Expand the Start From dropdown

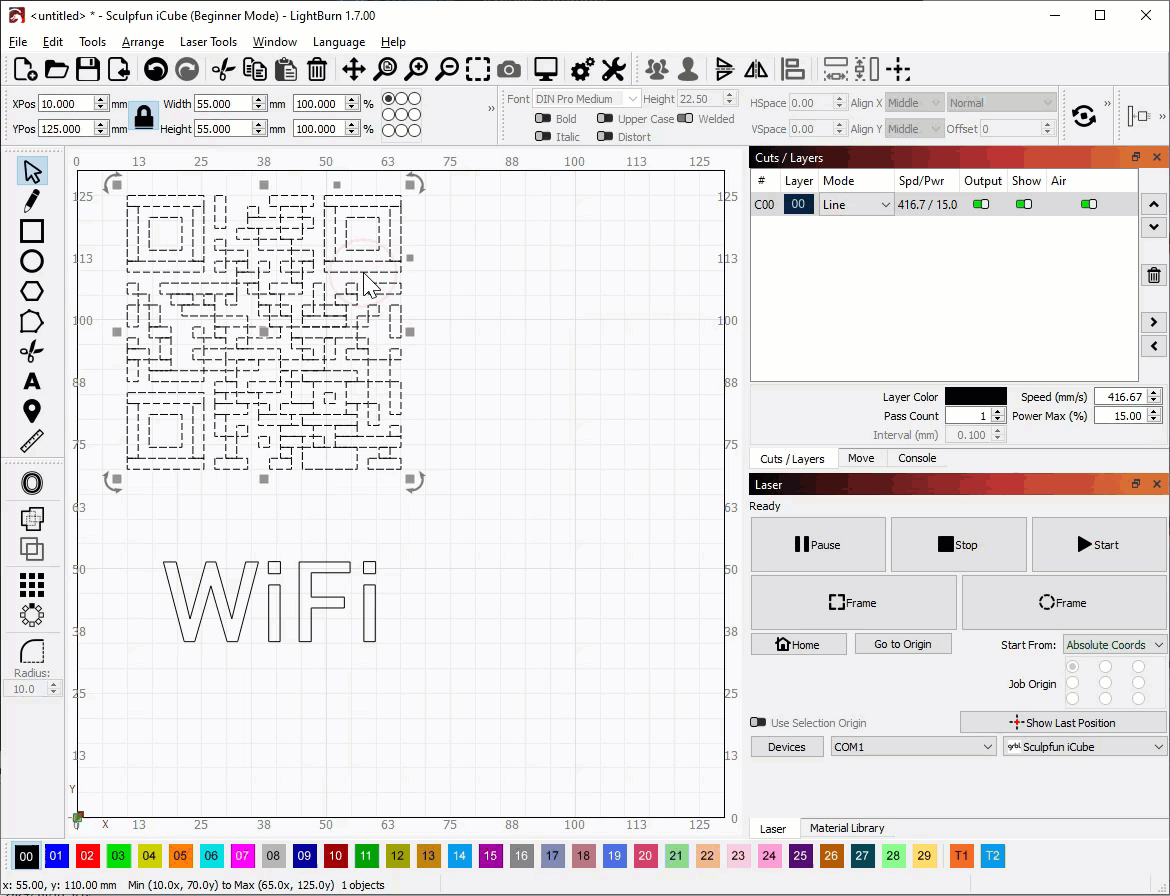[1114, 645]
